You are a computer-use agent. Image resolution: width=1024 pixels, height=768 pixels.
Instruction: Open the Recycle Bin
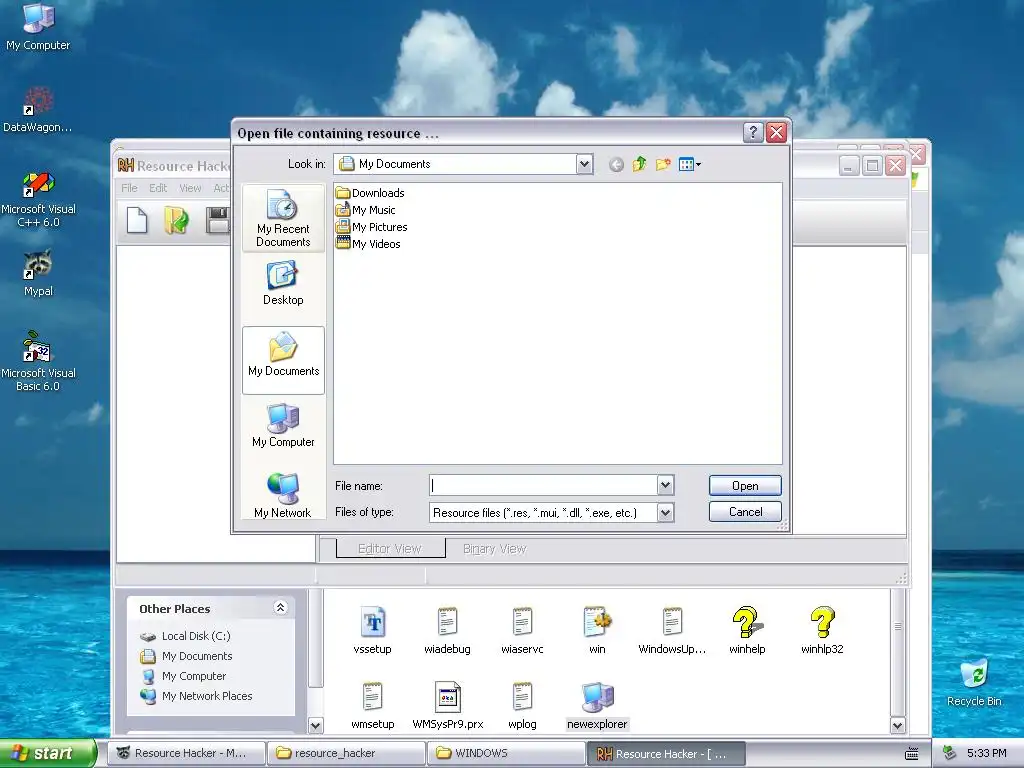[x=974, y=682]
